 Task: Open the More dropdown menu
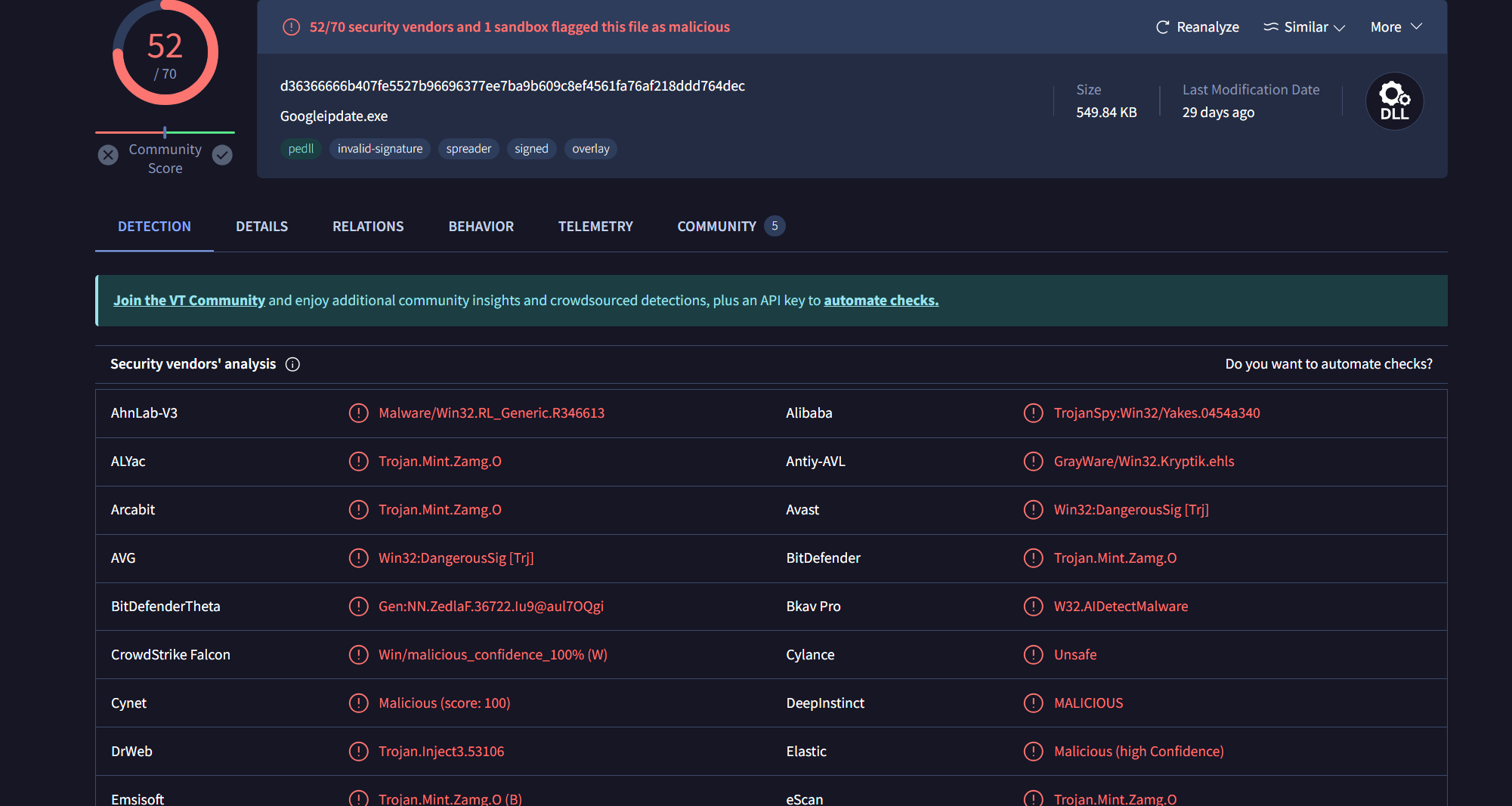coord(1396,27)
